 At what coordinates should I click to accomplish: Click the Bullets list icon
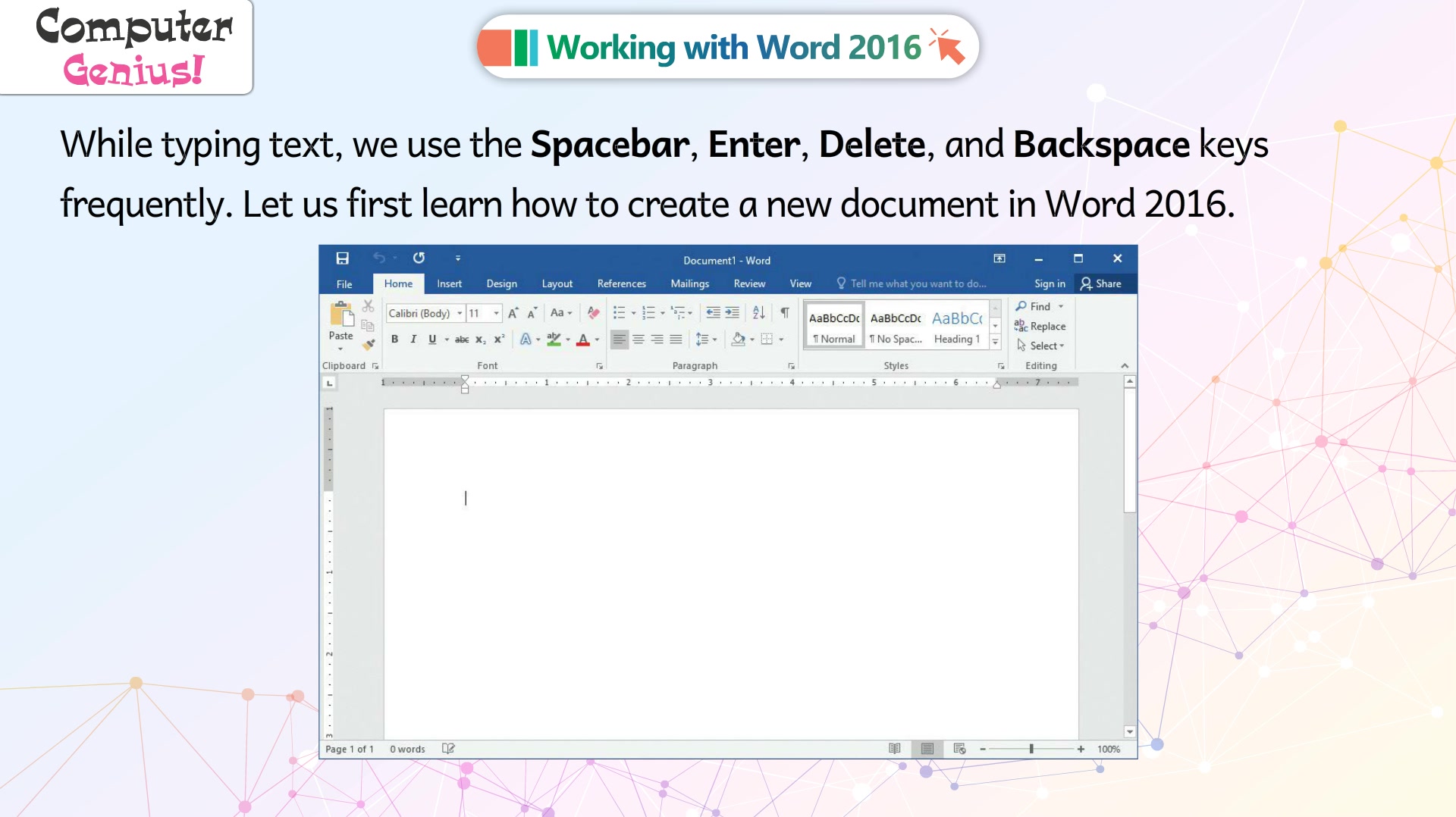[619, 313]
